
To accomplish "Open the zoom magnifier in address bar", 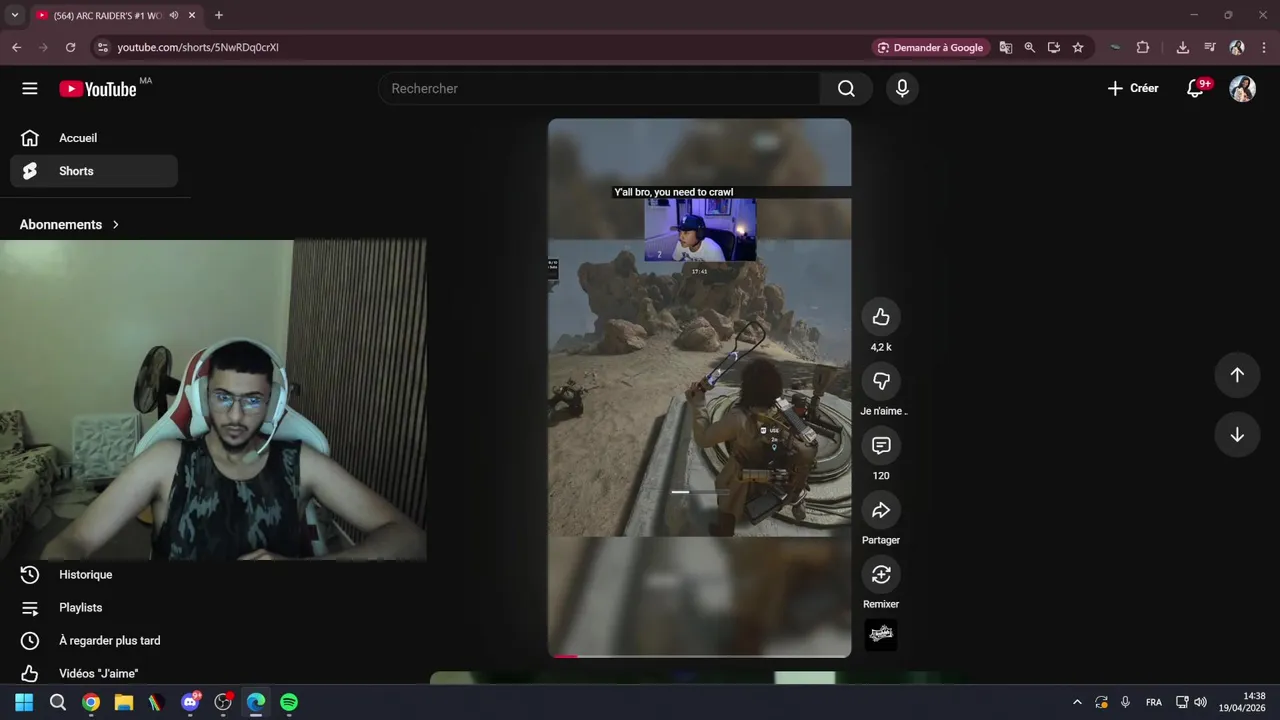I will point(1029,47).
